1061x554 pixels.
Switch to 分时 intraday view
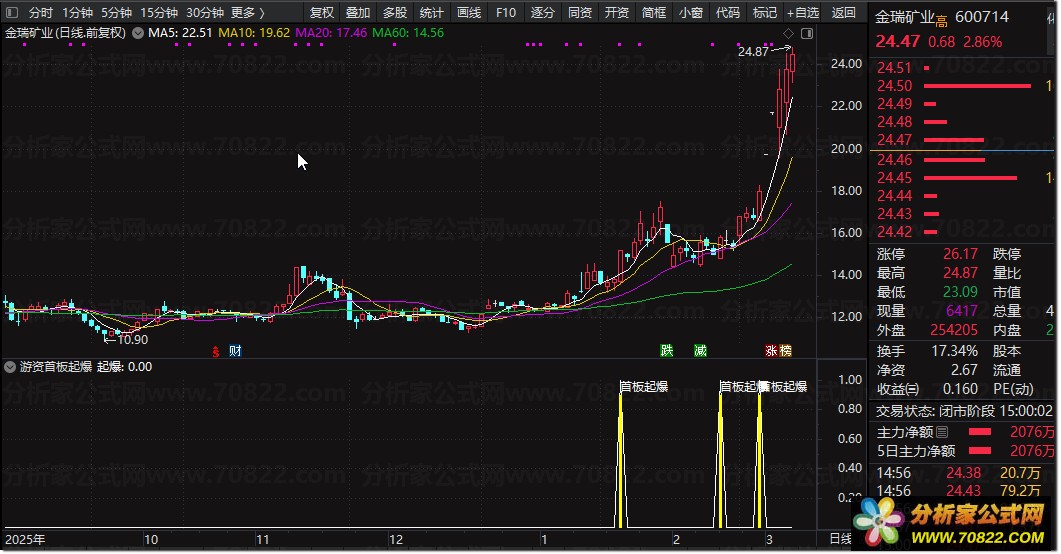click(41, 13)
